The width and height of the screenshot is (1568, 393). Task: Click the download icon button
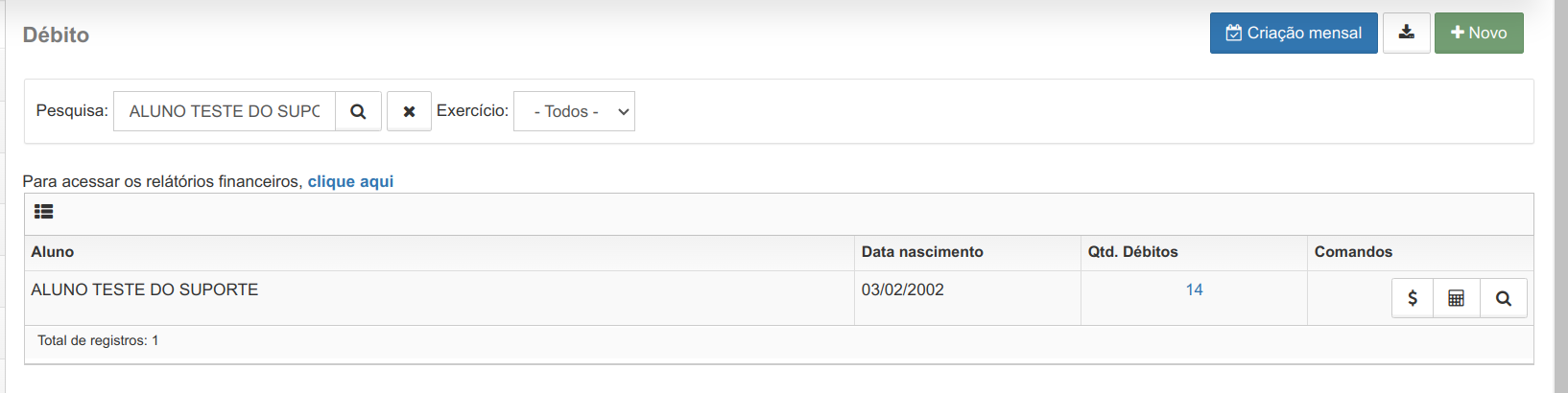pos(1407,33)
